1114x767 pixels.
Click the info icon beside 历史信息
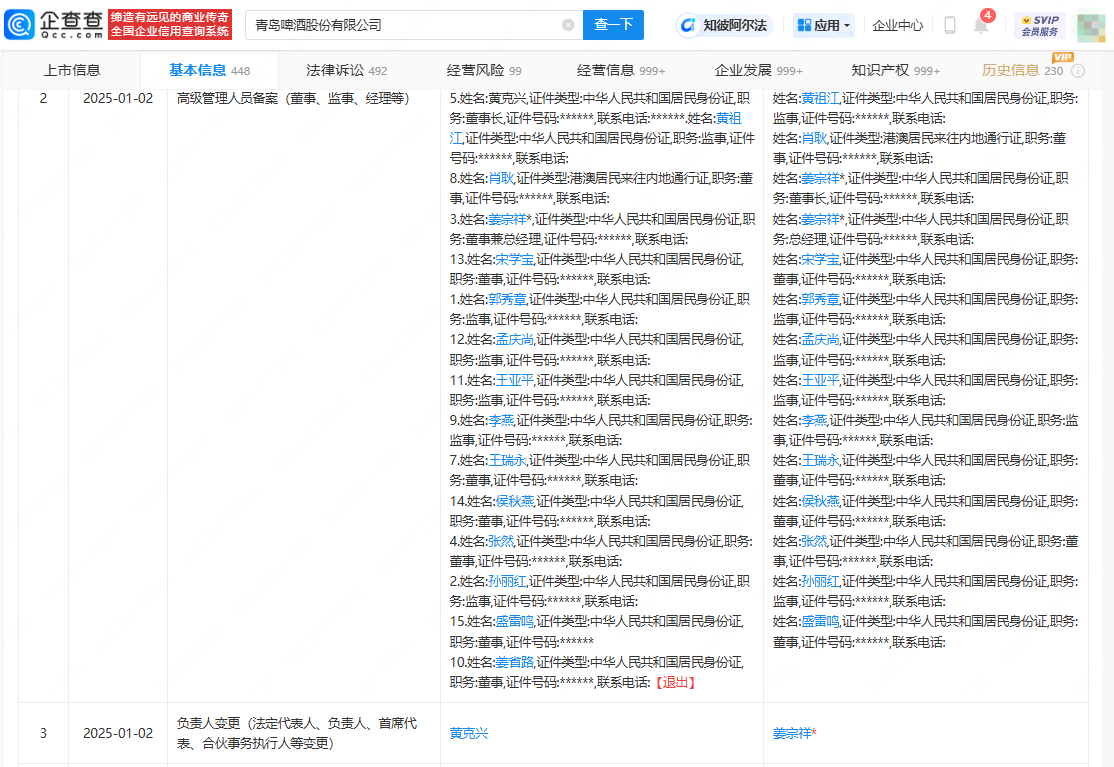tap(1078, 70)
